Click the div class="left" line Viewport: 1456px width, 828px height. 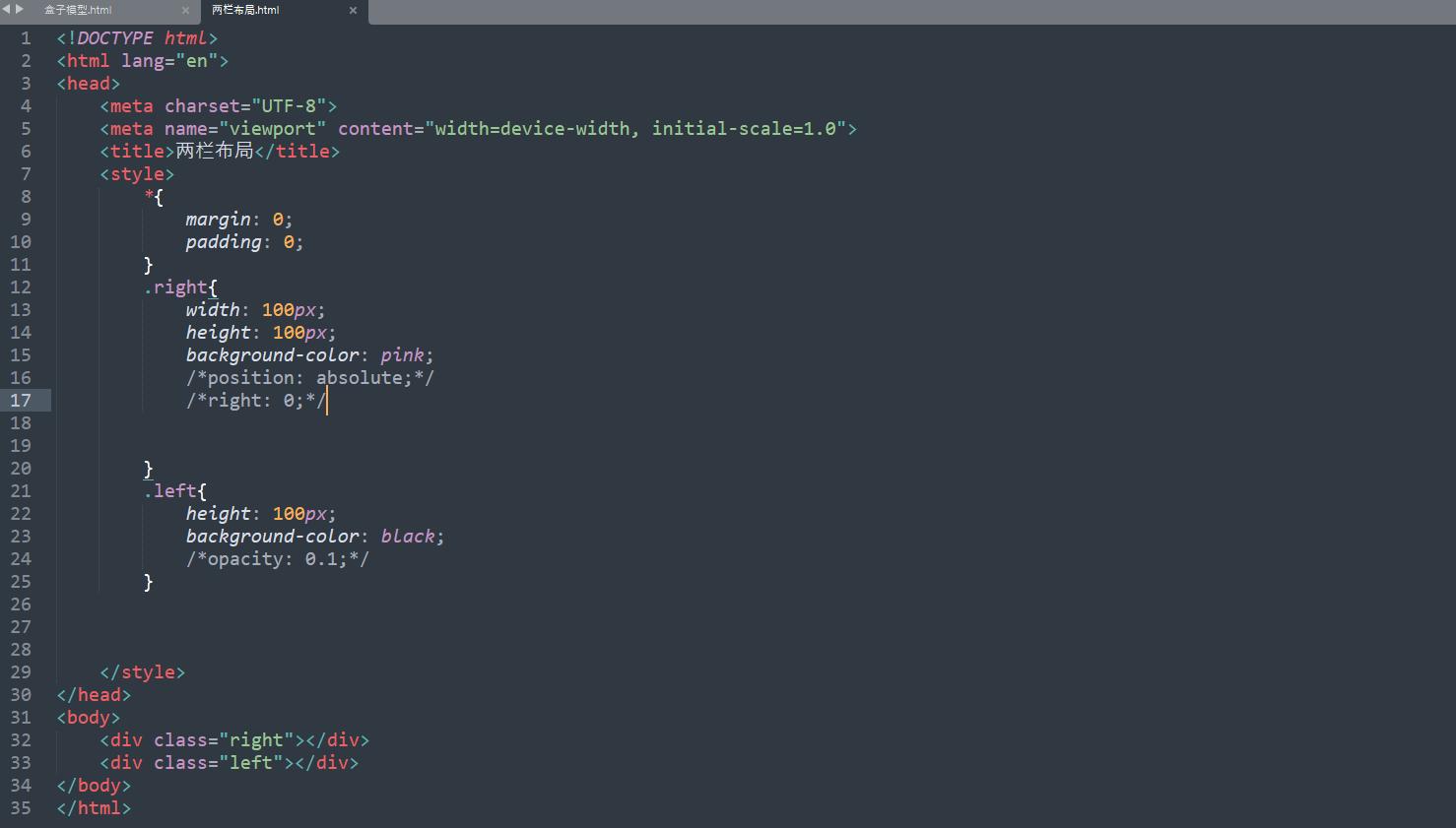point(230,763)
